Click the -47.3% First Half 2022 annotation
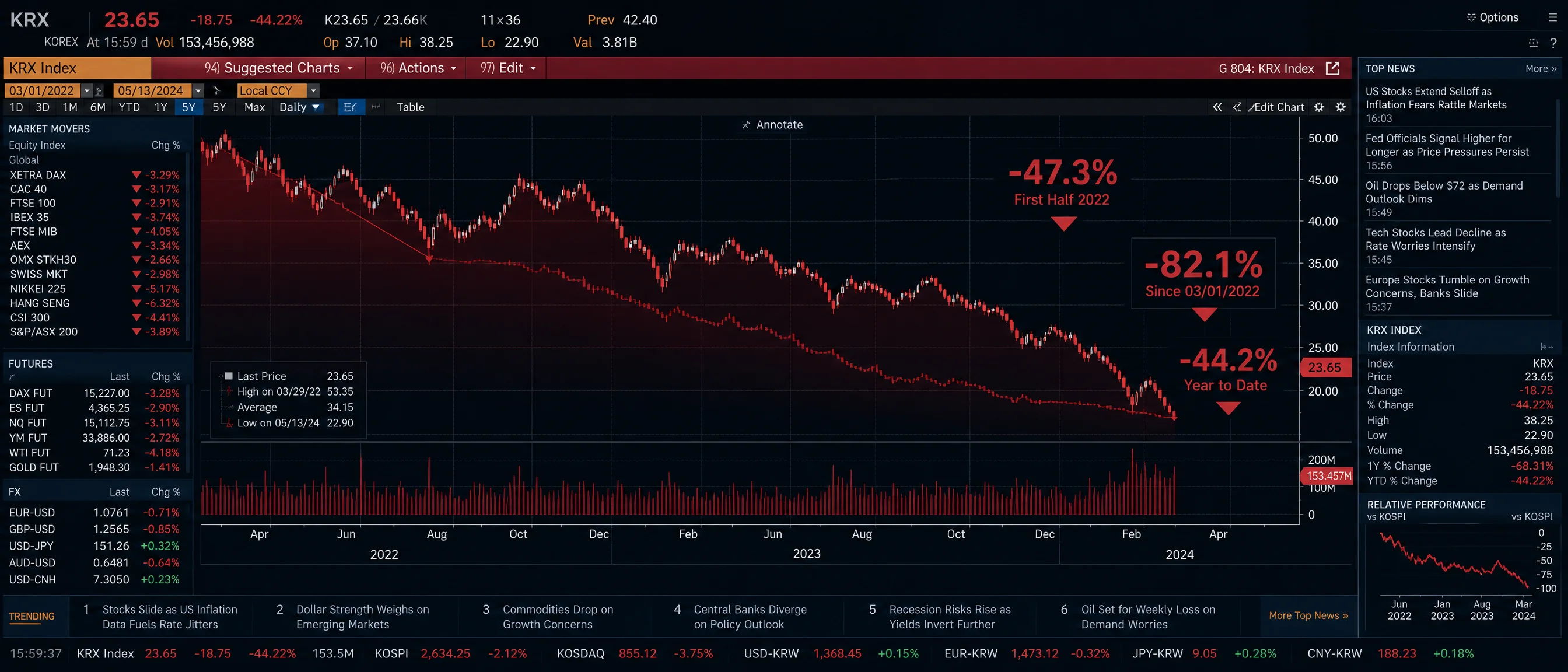Screen dimensions: 1568x672 click(x=1062, y=182)
